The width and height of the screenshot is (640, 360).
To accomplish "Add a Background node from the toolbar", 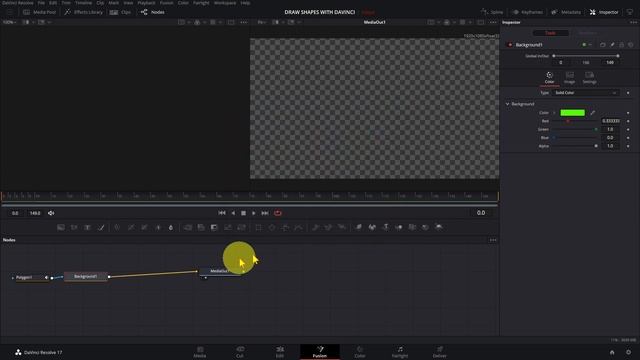I will 61,227.
